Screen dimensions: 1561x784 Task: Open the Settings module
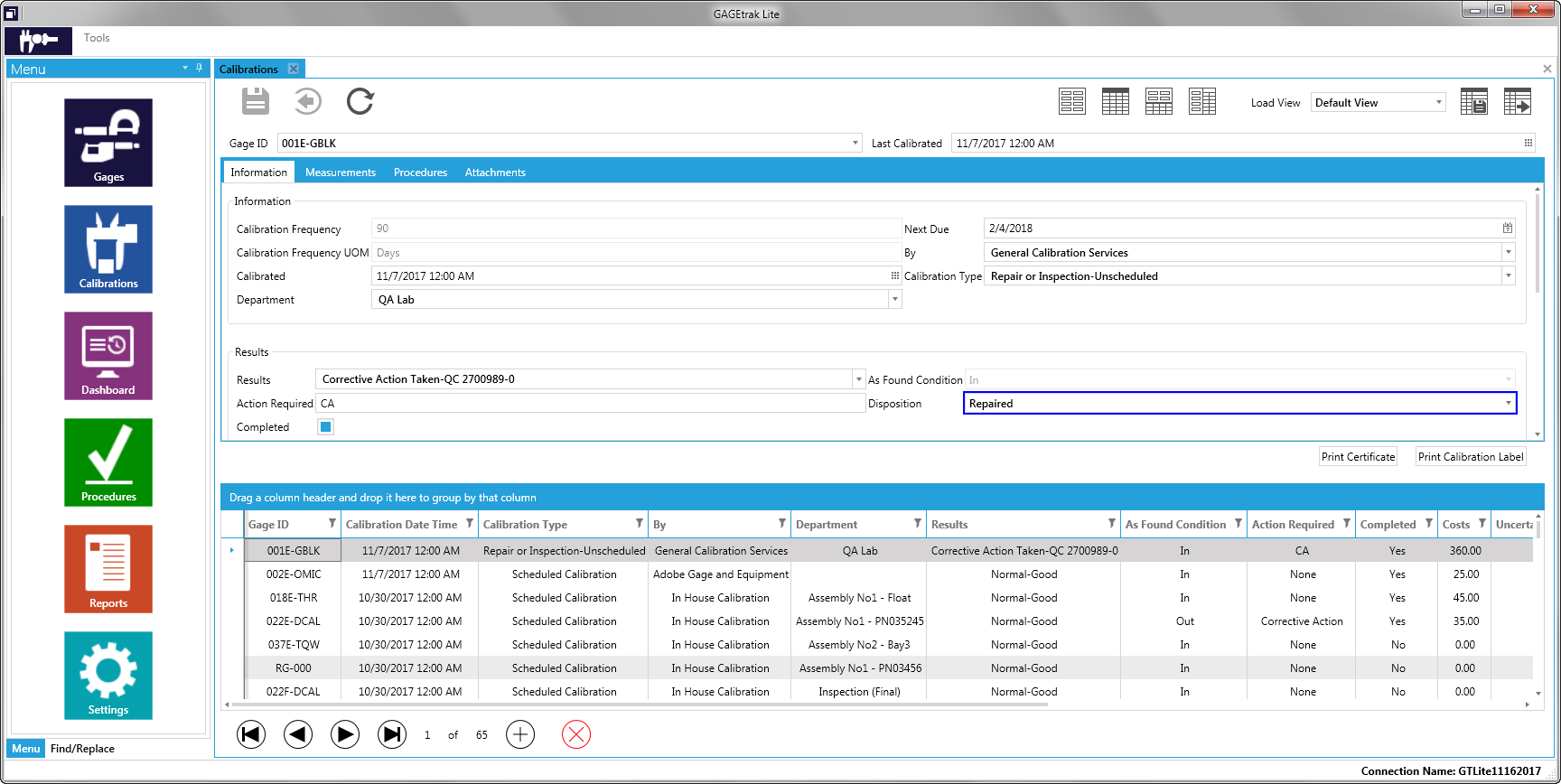tap(108, 676)
